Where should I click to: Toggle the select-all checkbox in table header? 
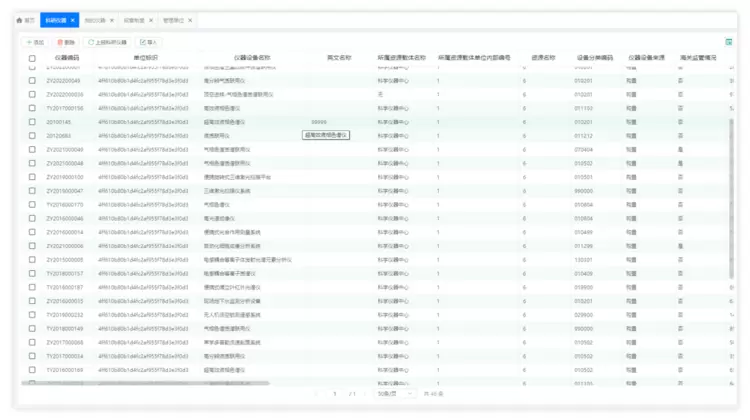32,59
